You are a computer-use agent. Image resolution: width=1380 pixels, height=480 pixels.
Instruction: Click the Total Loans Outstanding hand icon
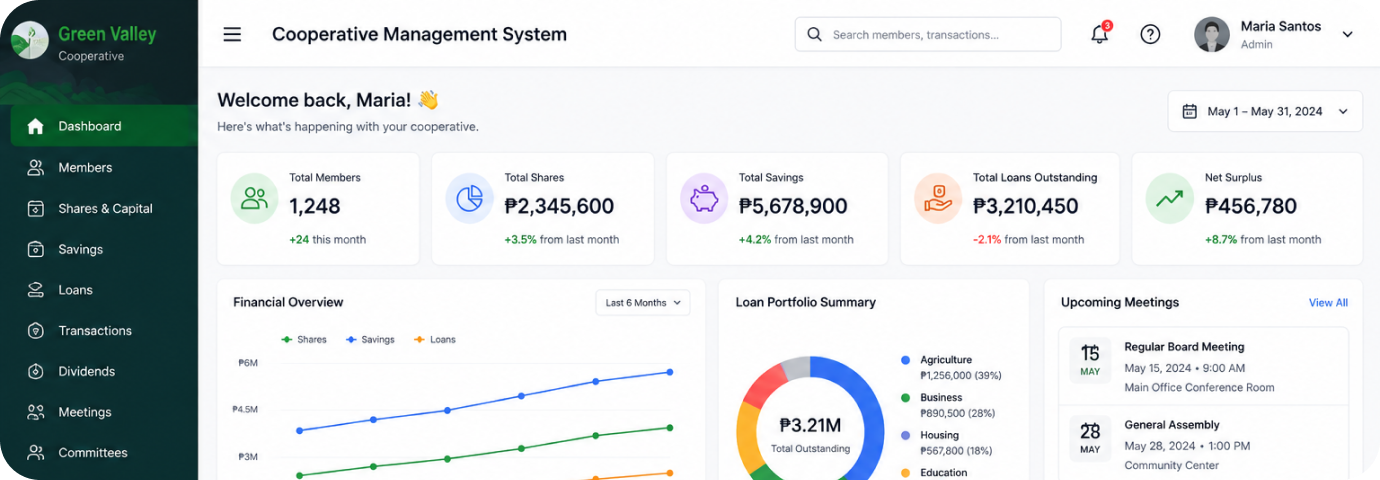pyautogui.click(x=938, y=198)
